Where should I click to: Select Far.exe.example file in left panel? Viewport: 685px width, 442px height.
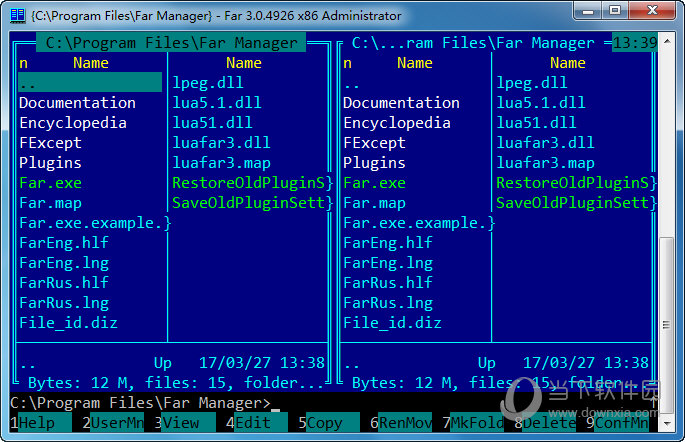(95, 223)
